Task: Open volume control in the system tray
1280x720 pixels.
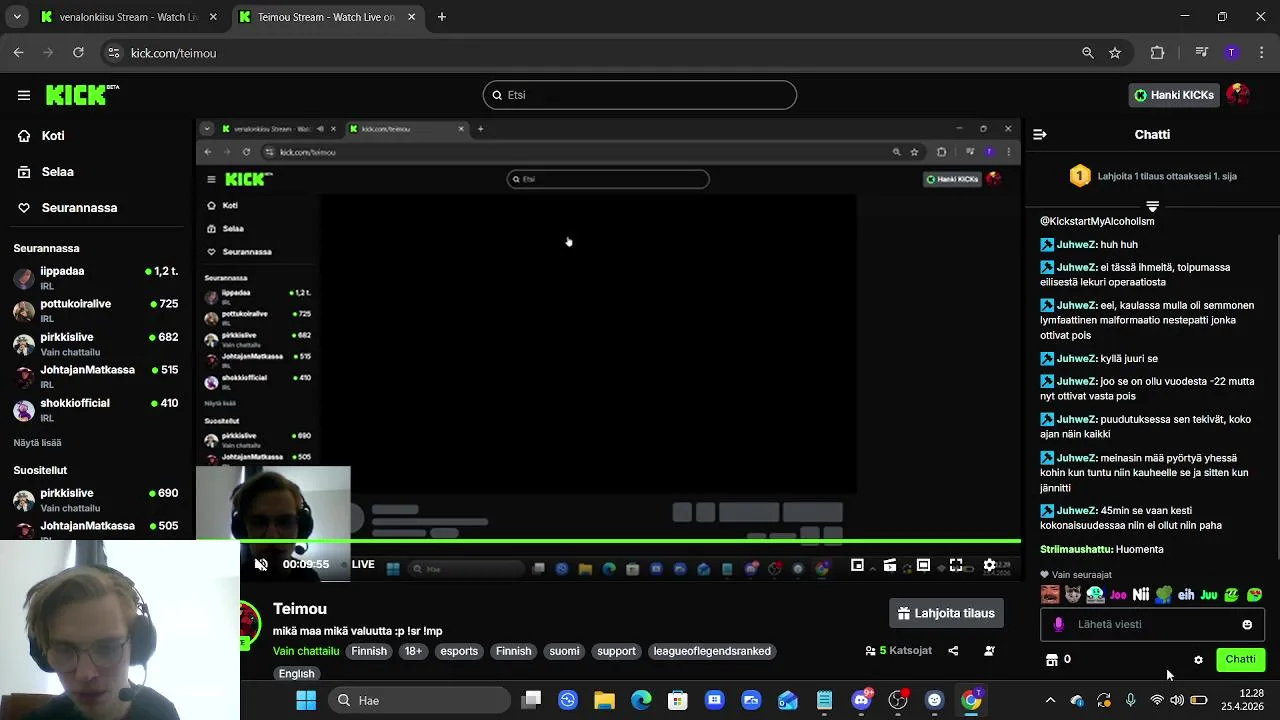Action: point(1177,700)
